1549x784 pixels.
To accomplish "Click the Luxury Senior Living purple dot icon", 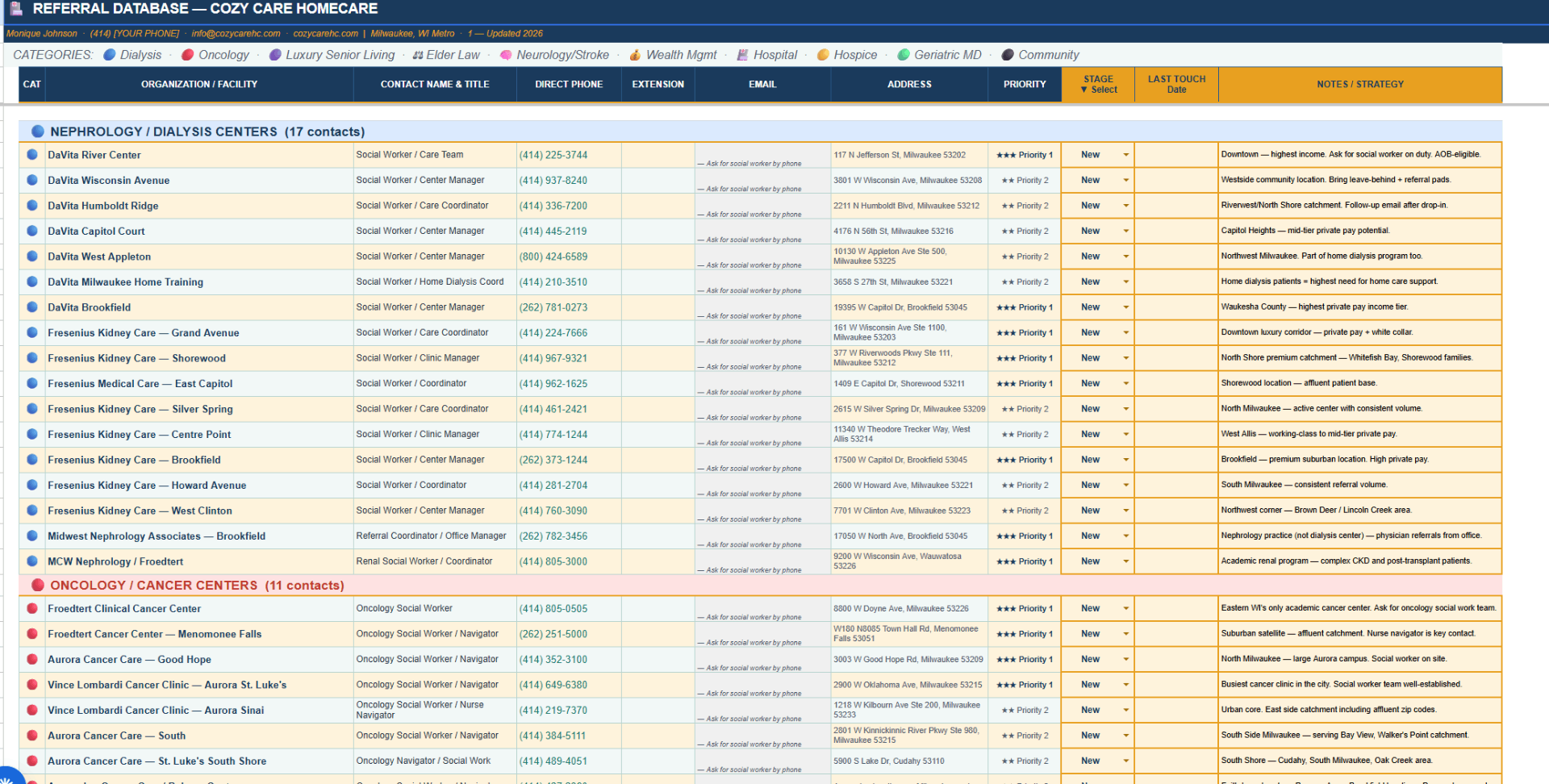I will click(x=275, y=55).
